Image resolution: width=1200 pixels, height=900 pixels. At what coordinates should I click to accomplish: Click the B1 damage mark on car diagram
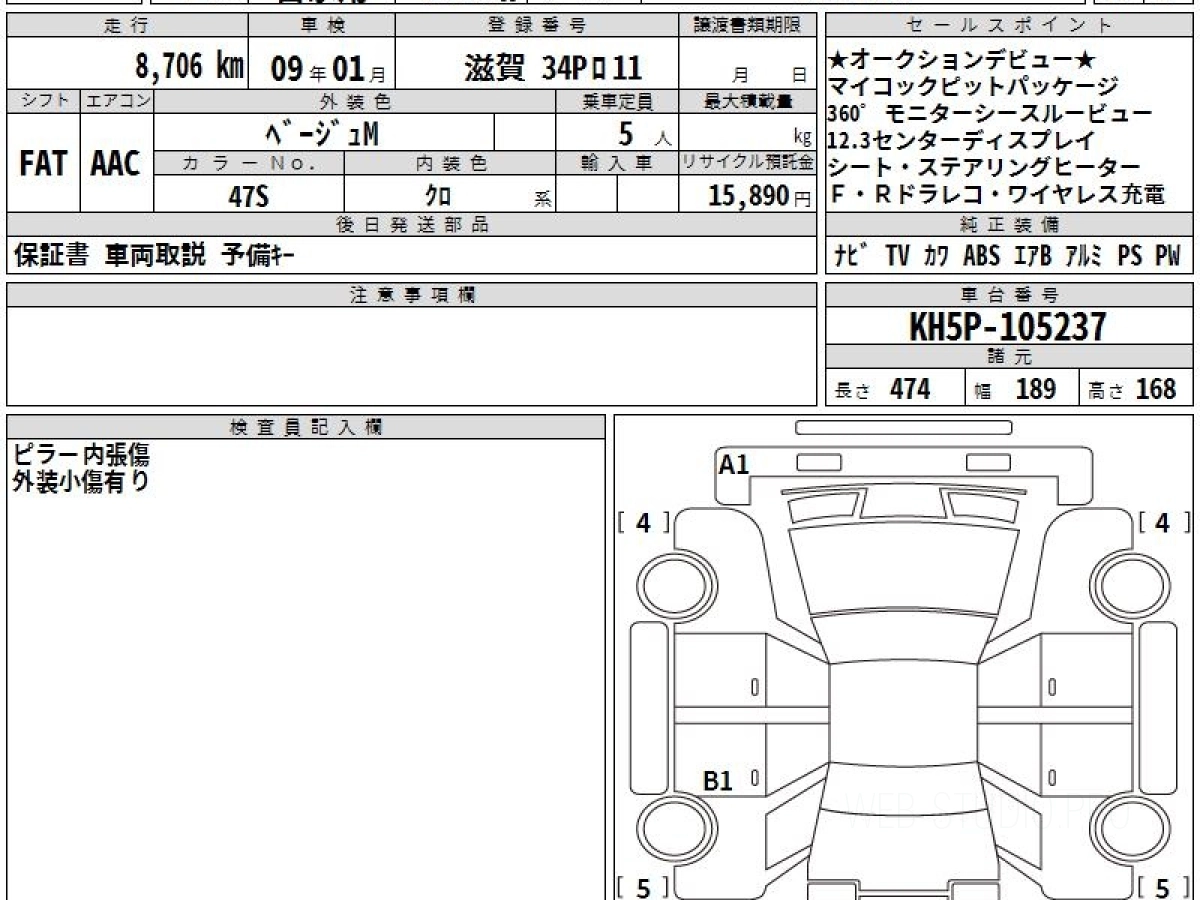tap(718, 781)
